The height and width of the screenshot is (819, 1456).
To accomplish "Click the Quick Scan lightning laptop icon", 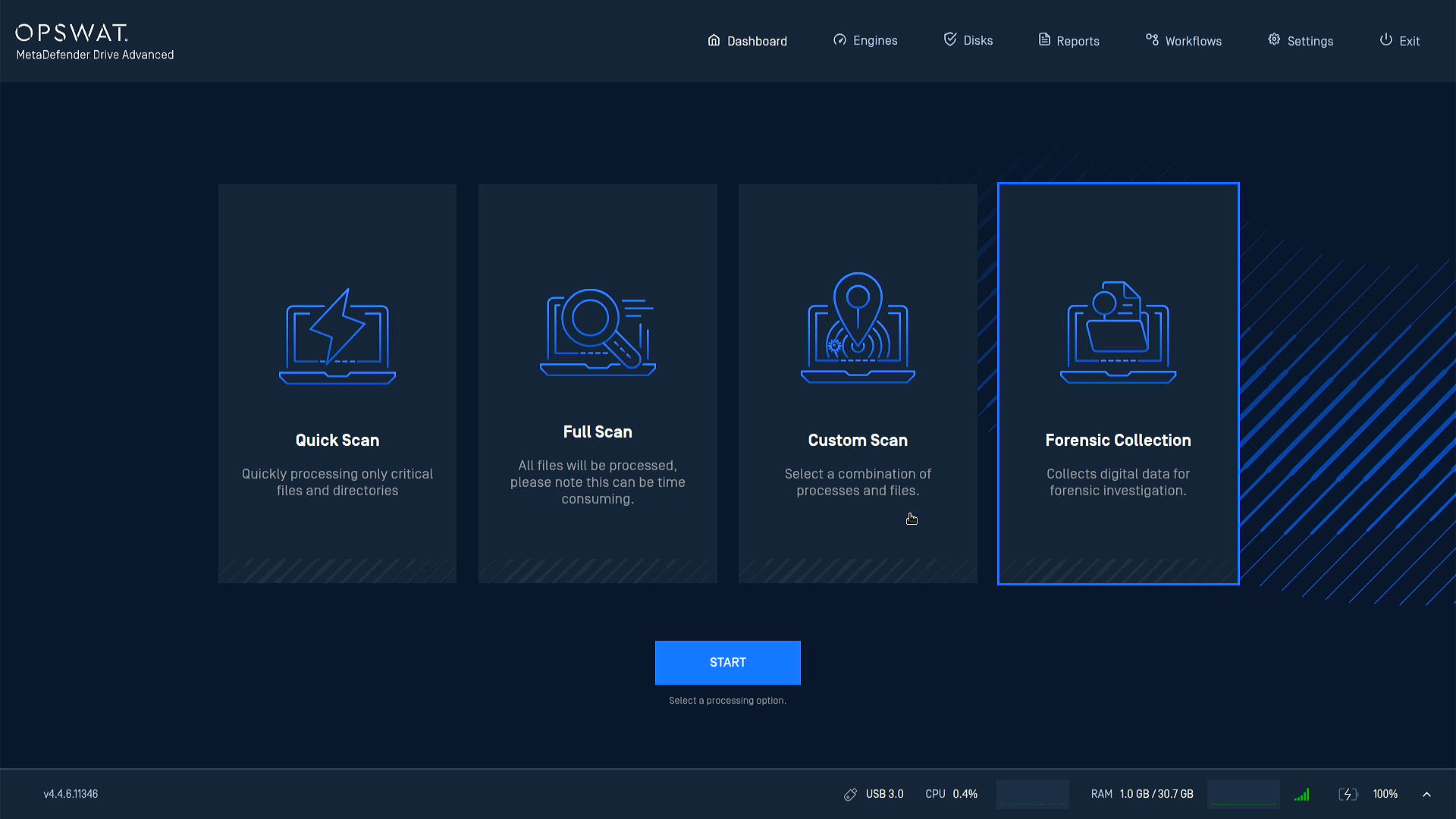I will [x=337, y=336].
